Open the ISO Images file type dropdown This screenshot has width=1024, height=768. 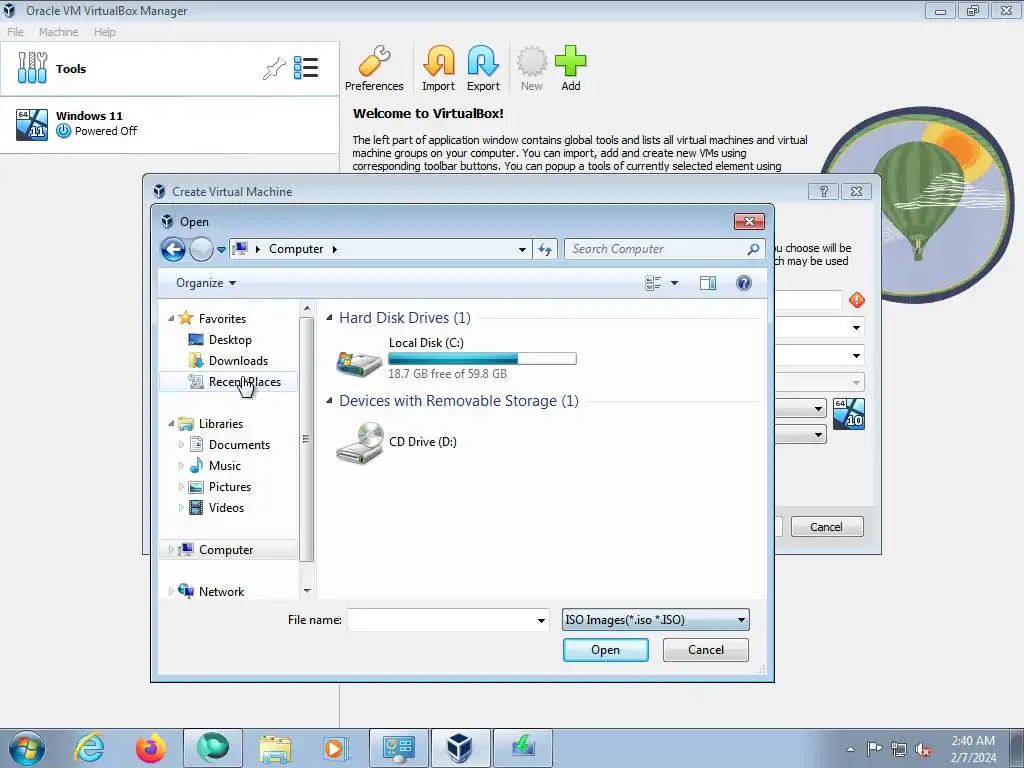coord(655,620)
